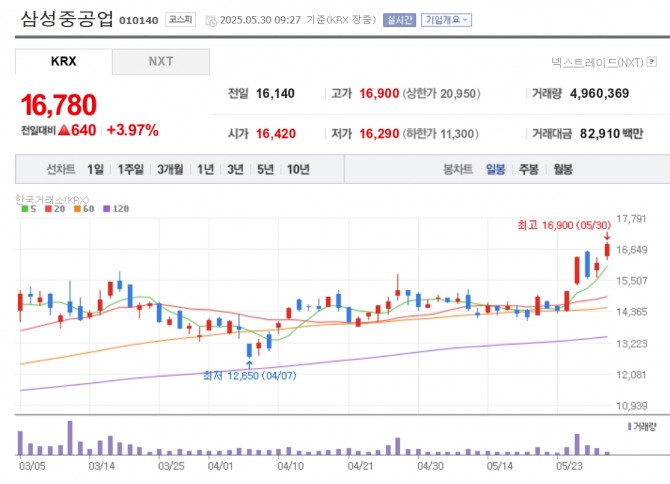Click the latest red candlestick for 05/30

607,250
